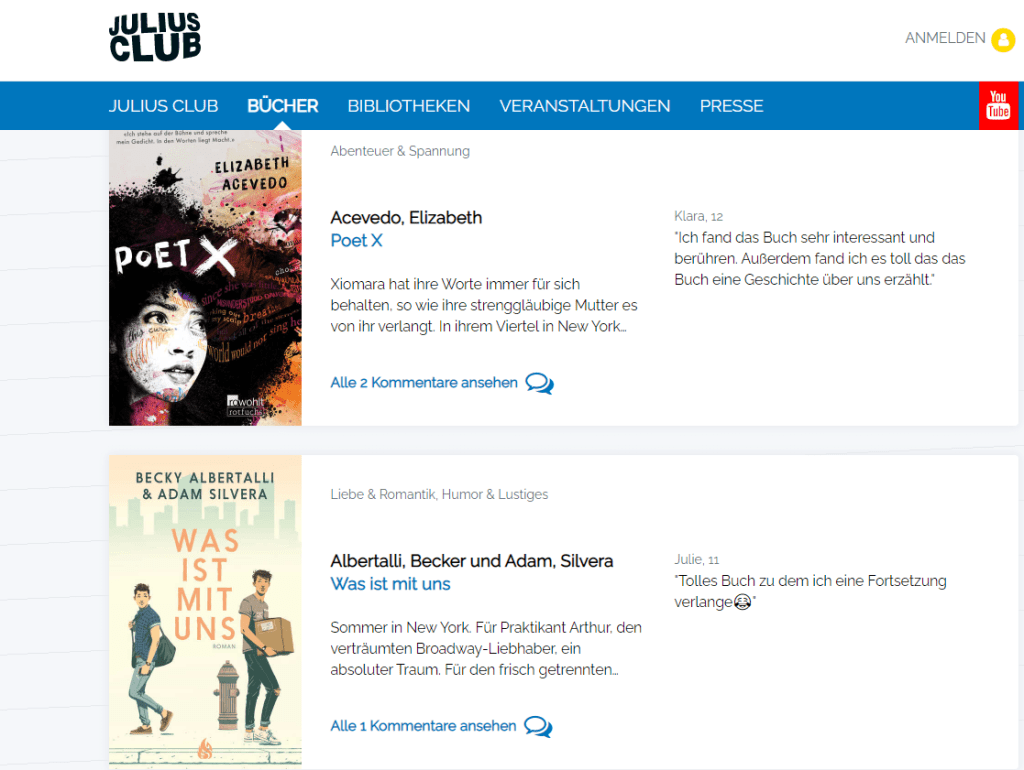The height and width of the screenshot is (770, 1024).
Task: Click speech bubble icon beside Alle 2 Kommentare
Action: pyautogui.click(x=539, y=383)
